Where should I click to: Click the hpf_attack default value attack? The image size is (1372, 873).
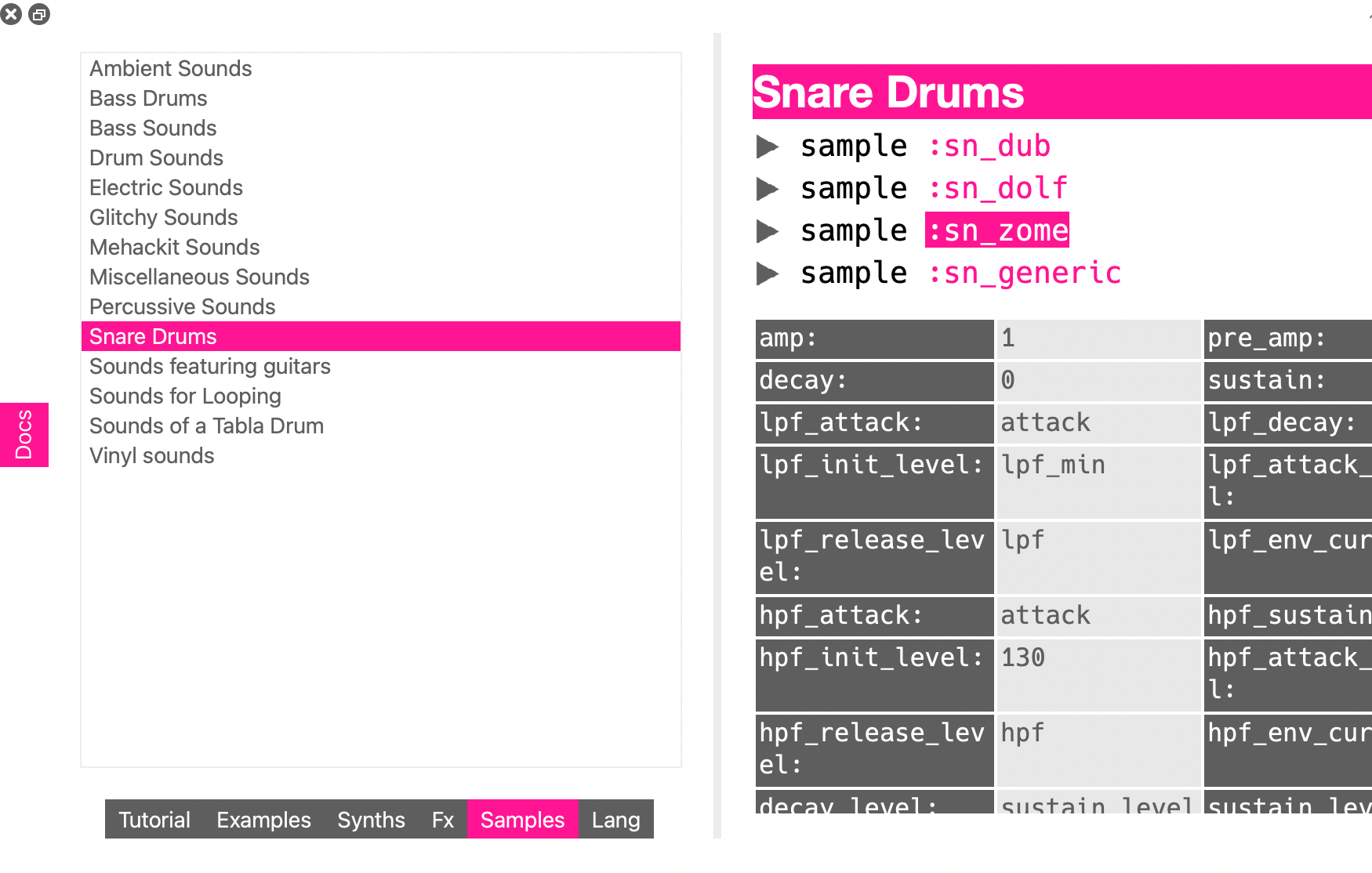click(1098, 616)
